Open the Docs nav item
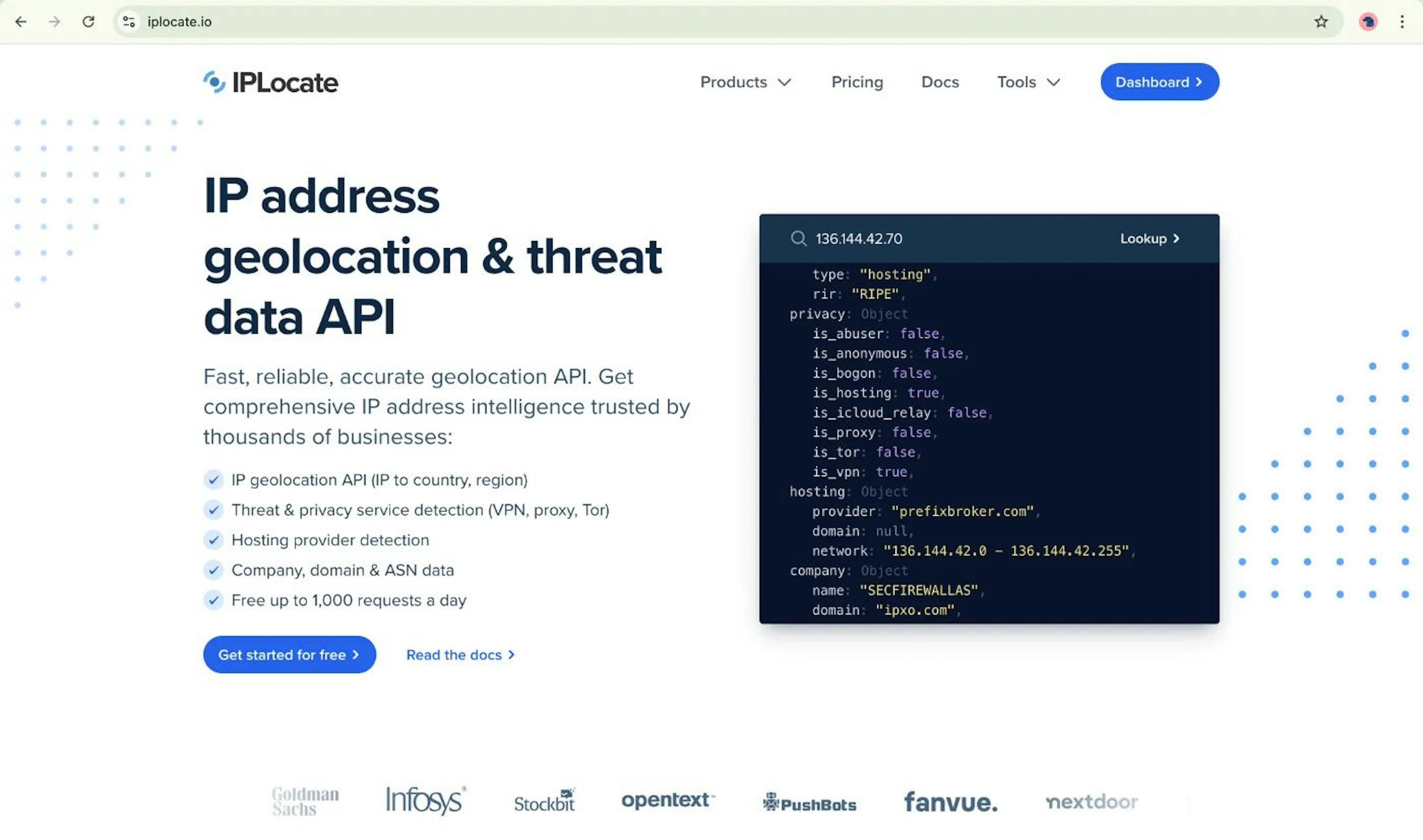 (940, 82)
